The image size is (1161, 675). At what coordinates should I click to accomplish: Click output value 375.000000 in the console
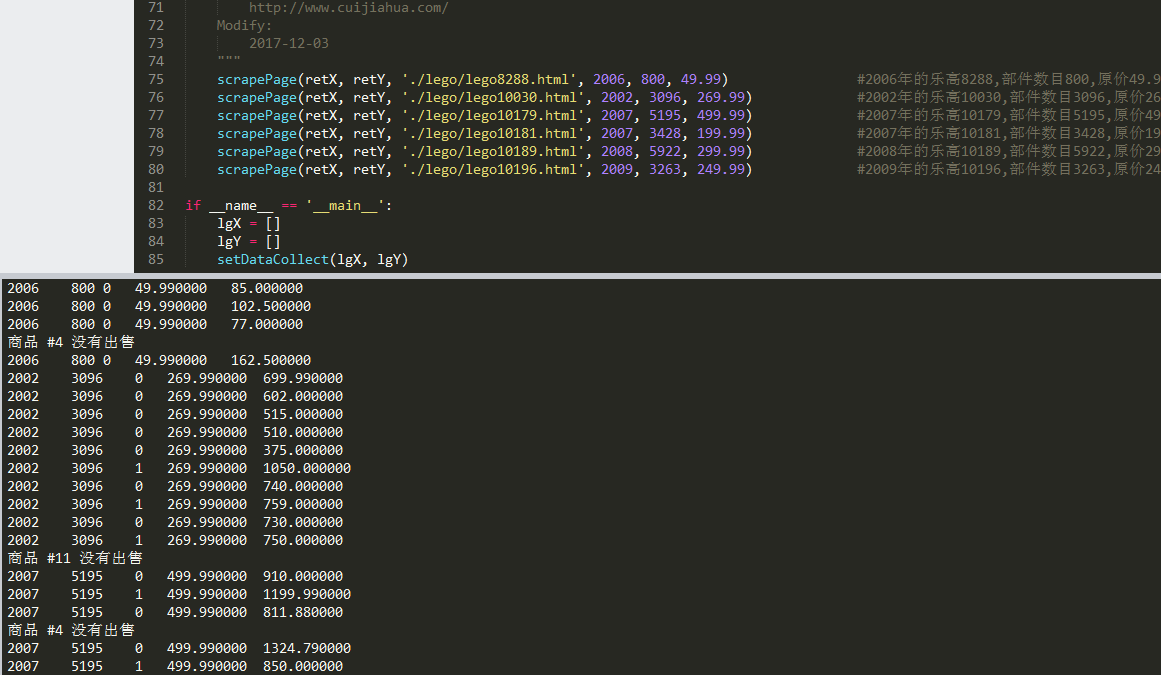tap(303, 450)
